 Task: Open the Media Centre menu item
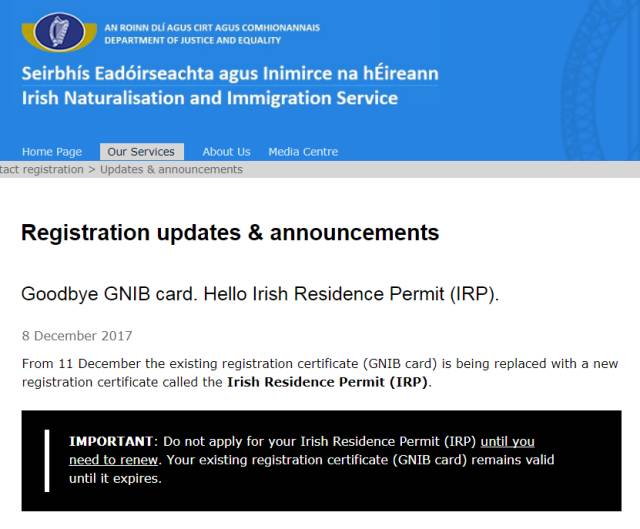click(303, 152)
